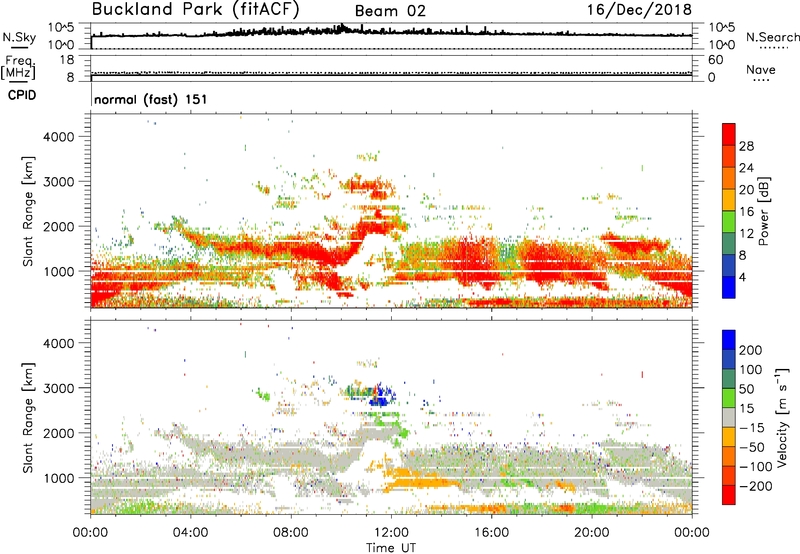800x554 pixels.
Task: Click the 'Beam 02' label
Action: 390,11
